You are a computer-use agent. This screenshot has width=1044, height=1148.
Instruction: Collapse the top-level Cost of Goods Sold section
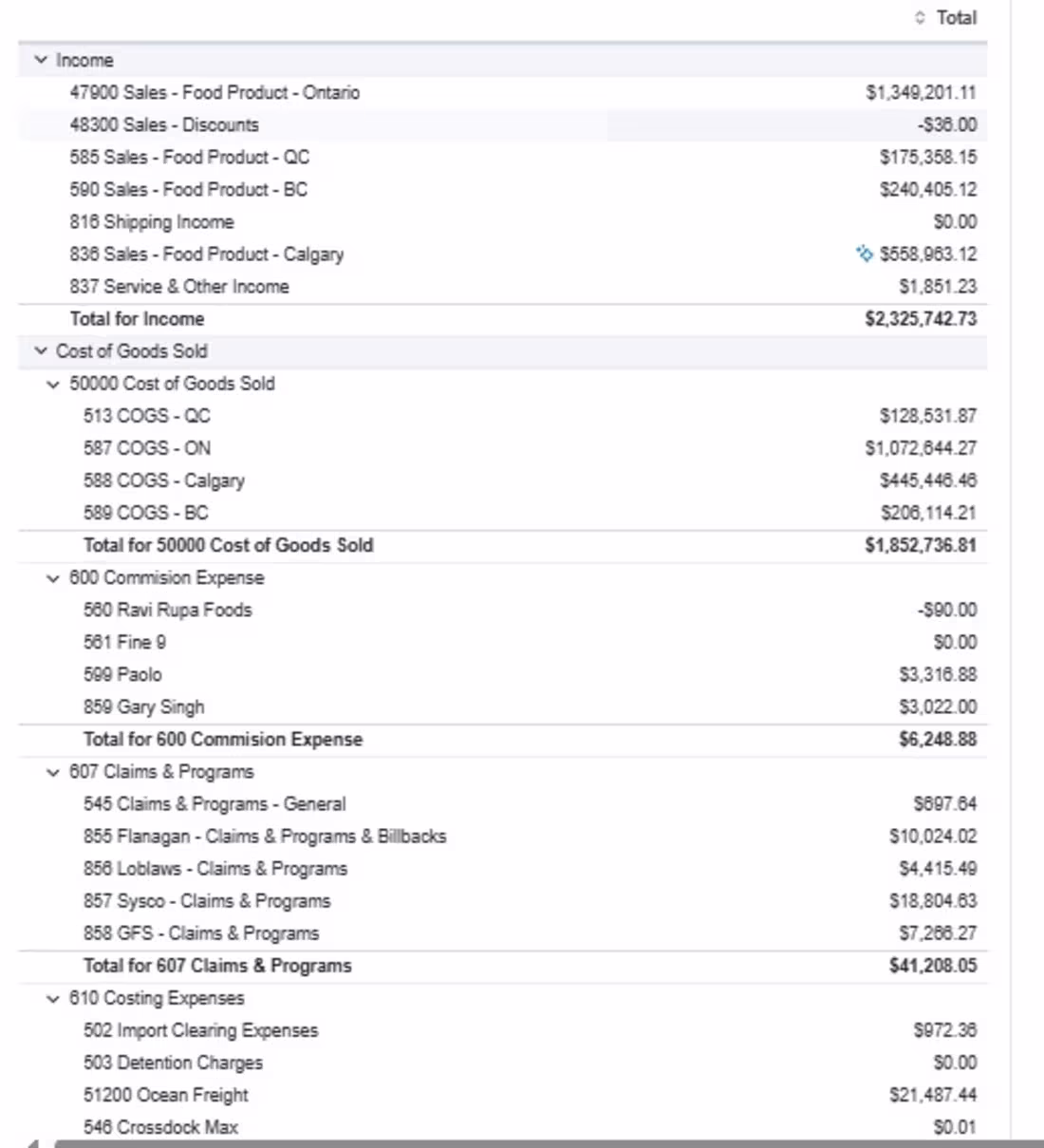(41, 350)
